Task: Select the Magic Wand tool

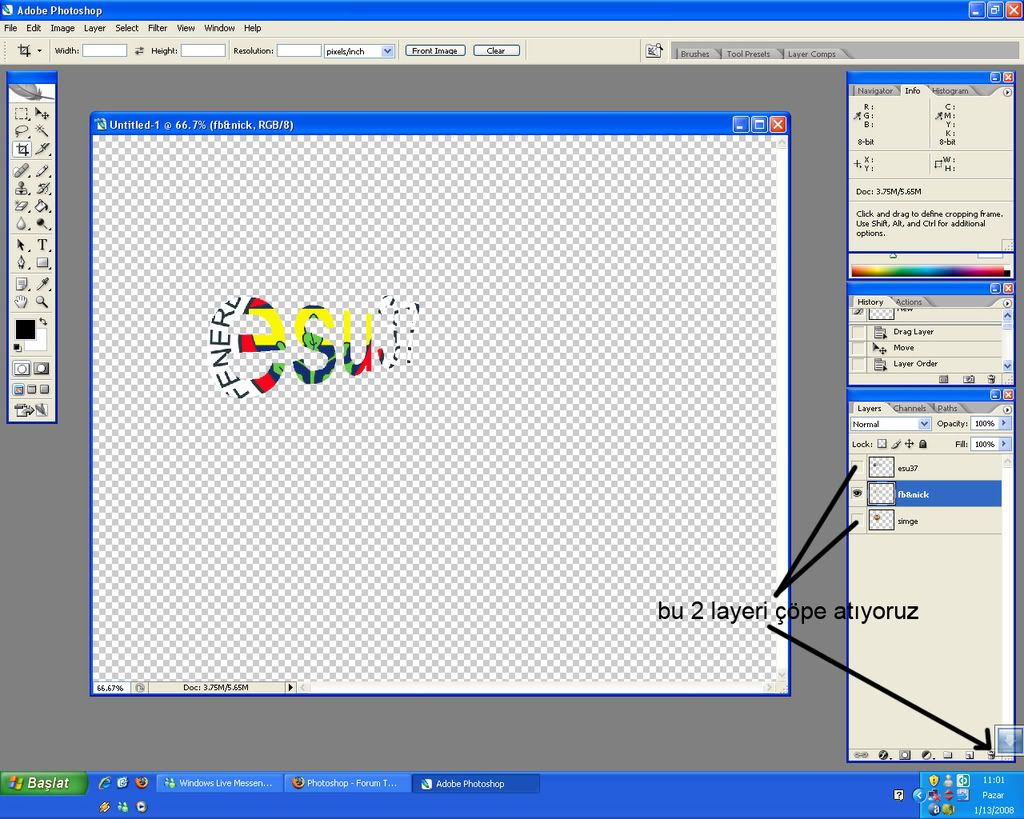Action: pyautogui.click(x=42, y=131)
